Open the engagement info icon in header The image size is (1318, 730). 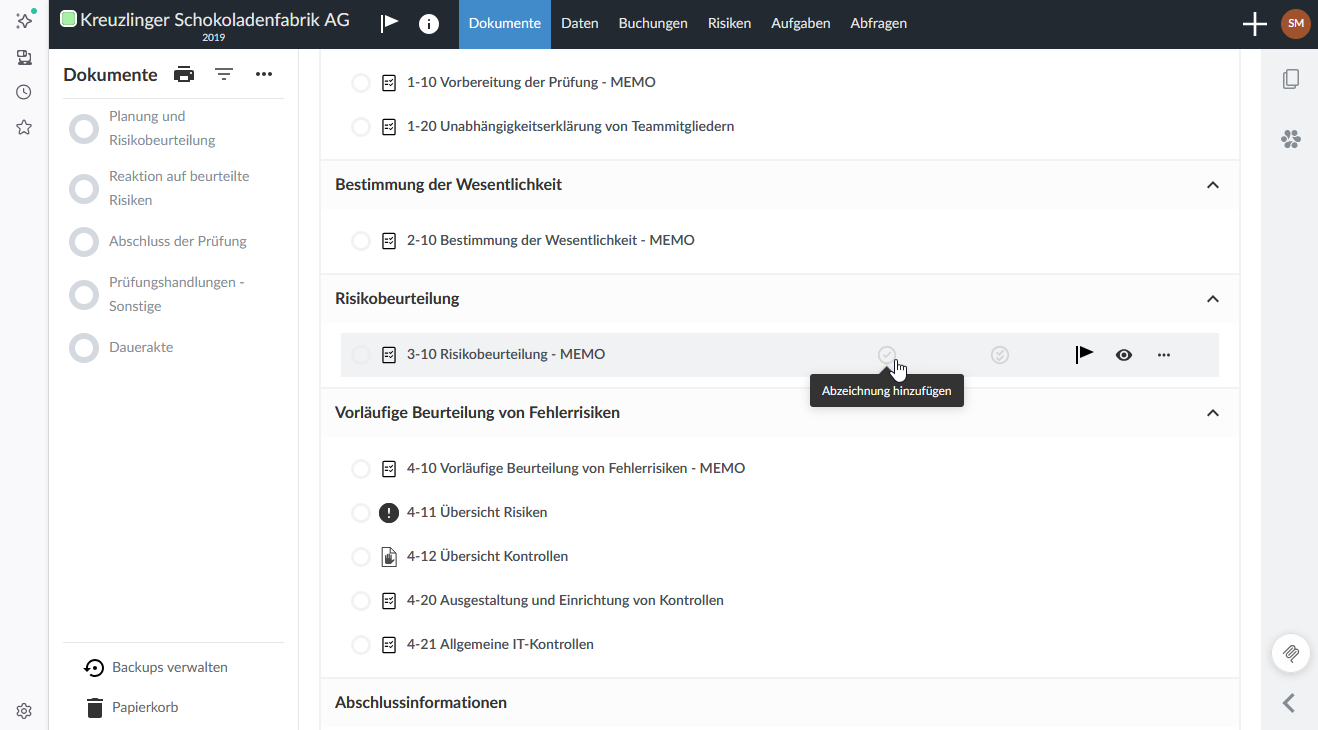[x=429, y=24]
